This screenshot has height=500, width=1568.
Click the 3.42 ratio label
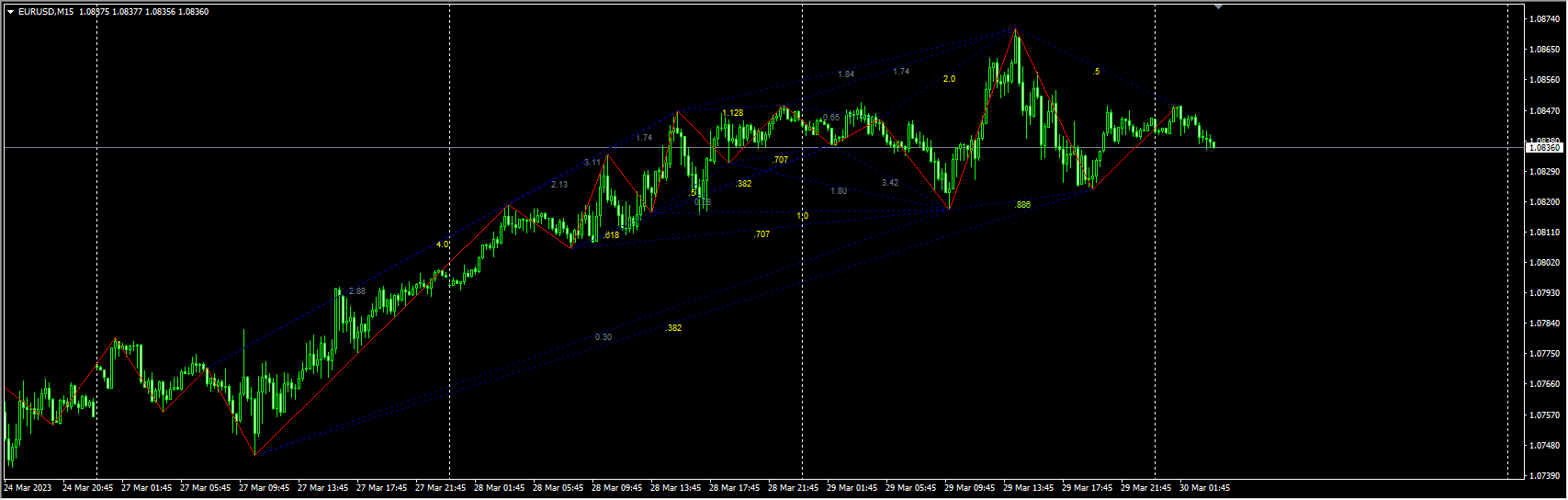[890, 183]
